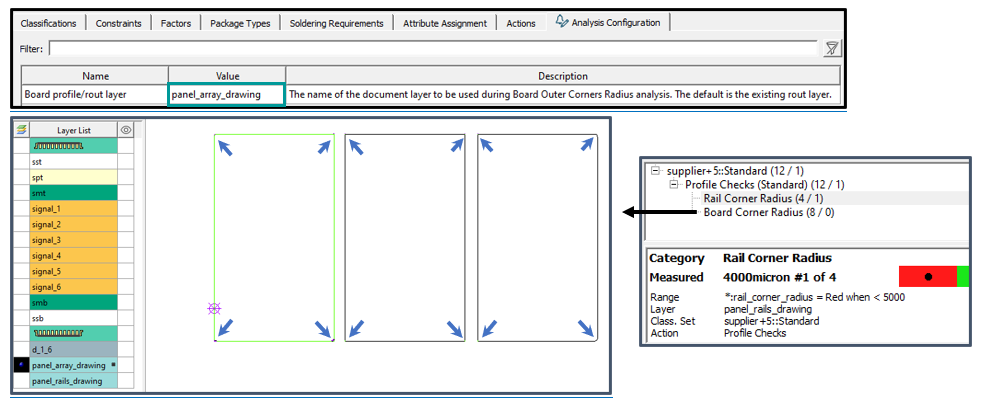The image size is (981, 403).
Task: Click the red measurement range bar
Action: click(x=928, y=277)
